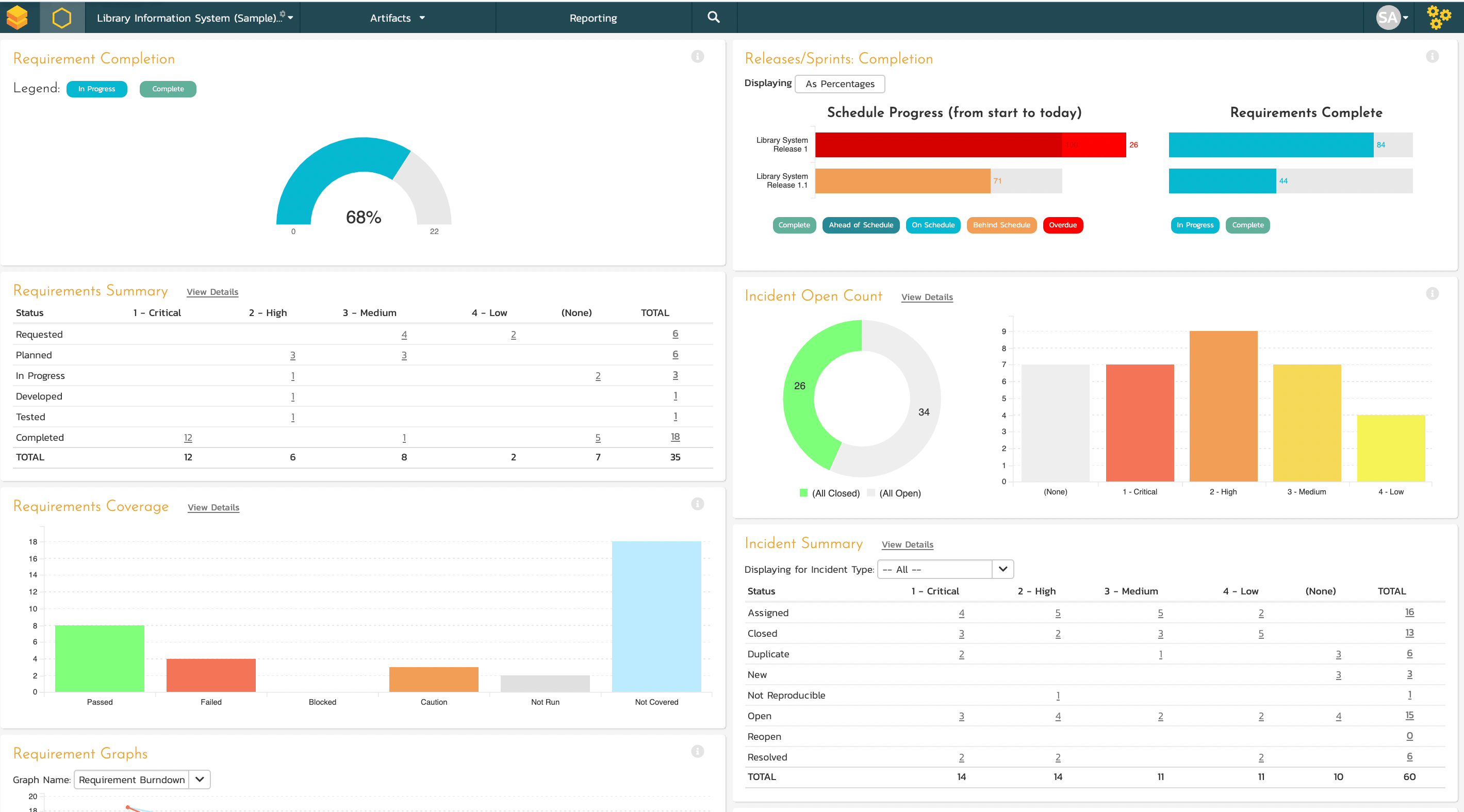Open the hexagon product home icon
Viewport: 1464px width, 812px height.
pyautogui.click(x=62, y=18)
